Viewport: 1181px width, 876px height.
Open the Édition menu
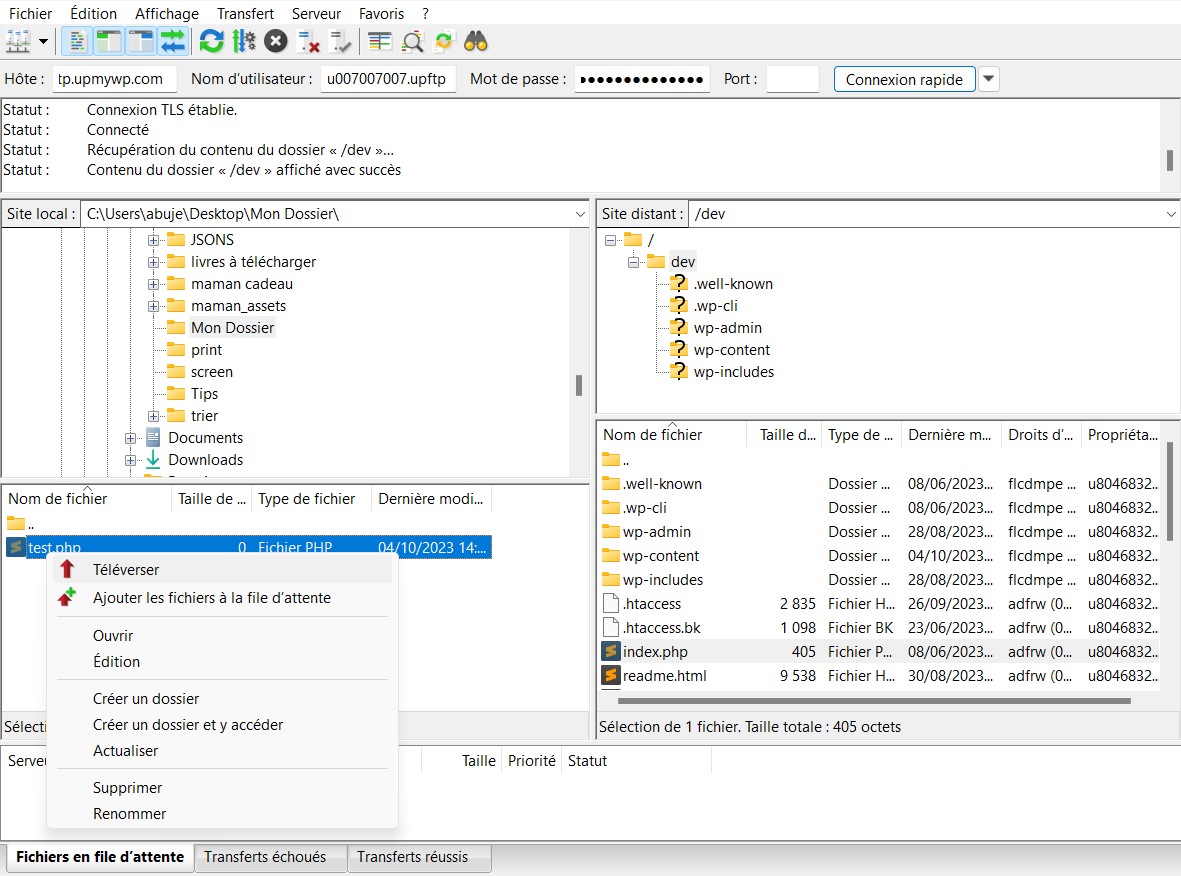click(93, 14)
